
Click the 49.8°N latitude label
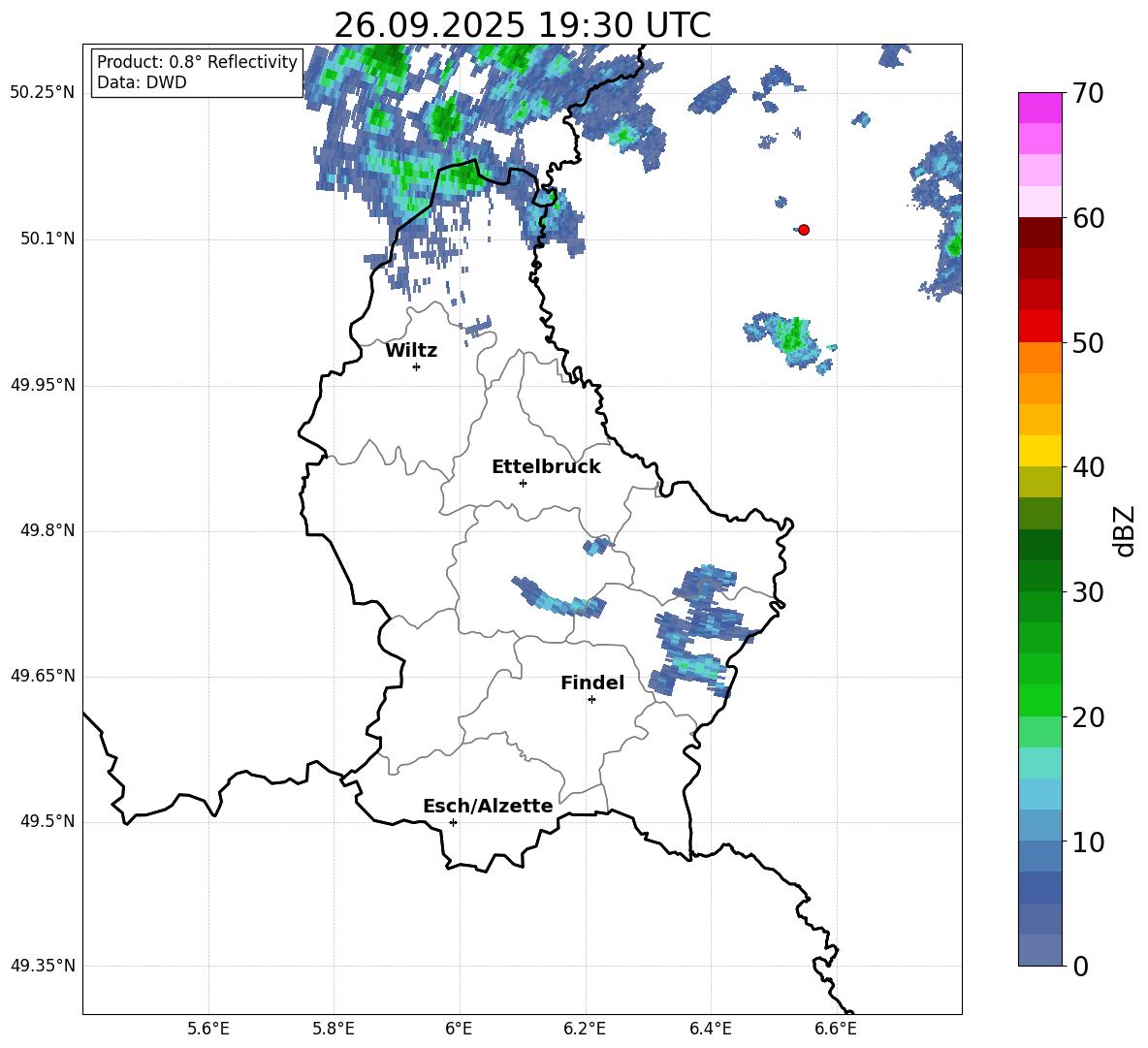coord(48,530)
